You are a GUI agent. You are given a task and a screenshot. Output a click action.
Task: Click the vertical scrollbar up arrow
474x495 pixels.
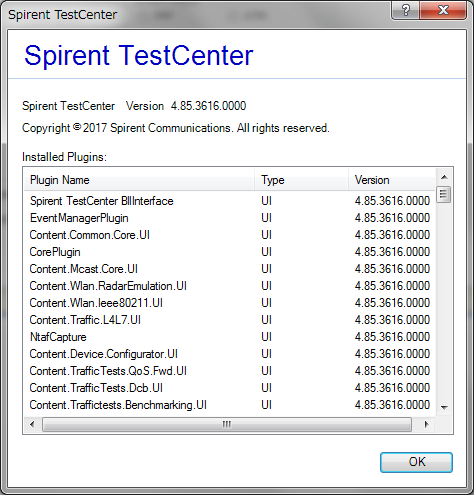[444, 177]
